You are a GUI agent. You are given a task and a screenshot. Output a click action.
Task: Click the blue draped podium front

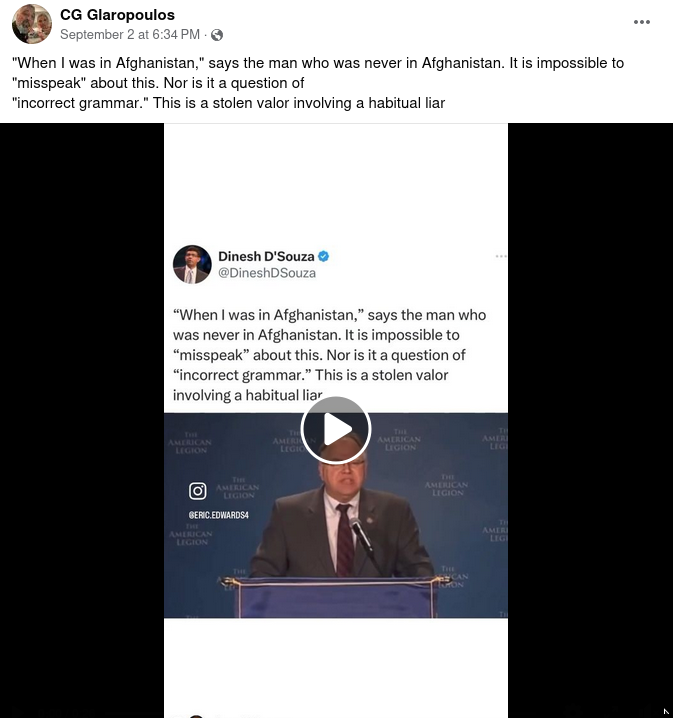click(336, 598)
